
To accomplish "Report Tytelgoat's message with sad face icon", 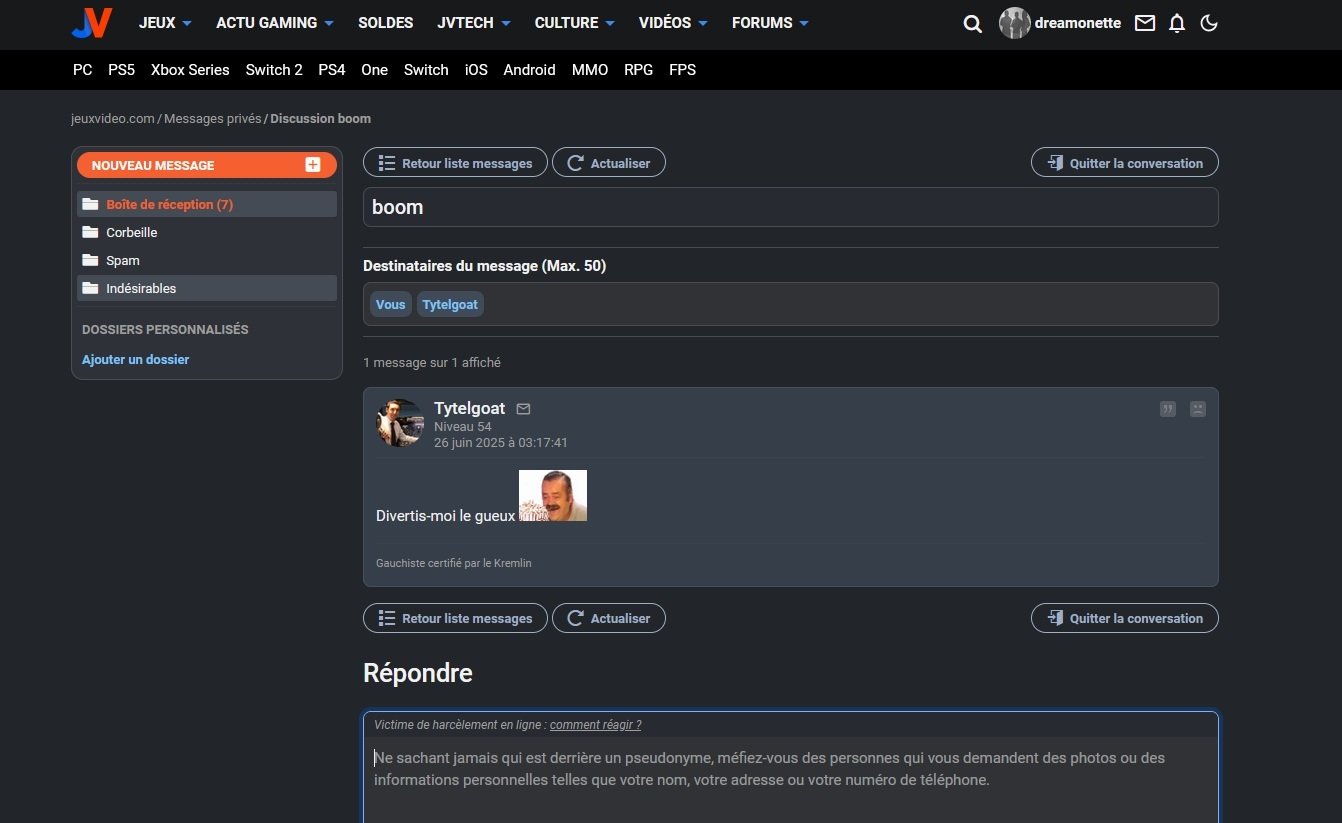I will pos(1197,409).
